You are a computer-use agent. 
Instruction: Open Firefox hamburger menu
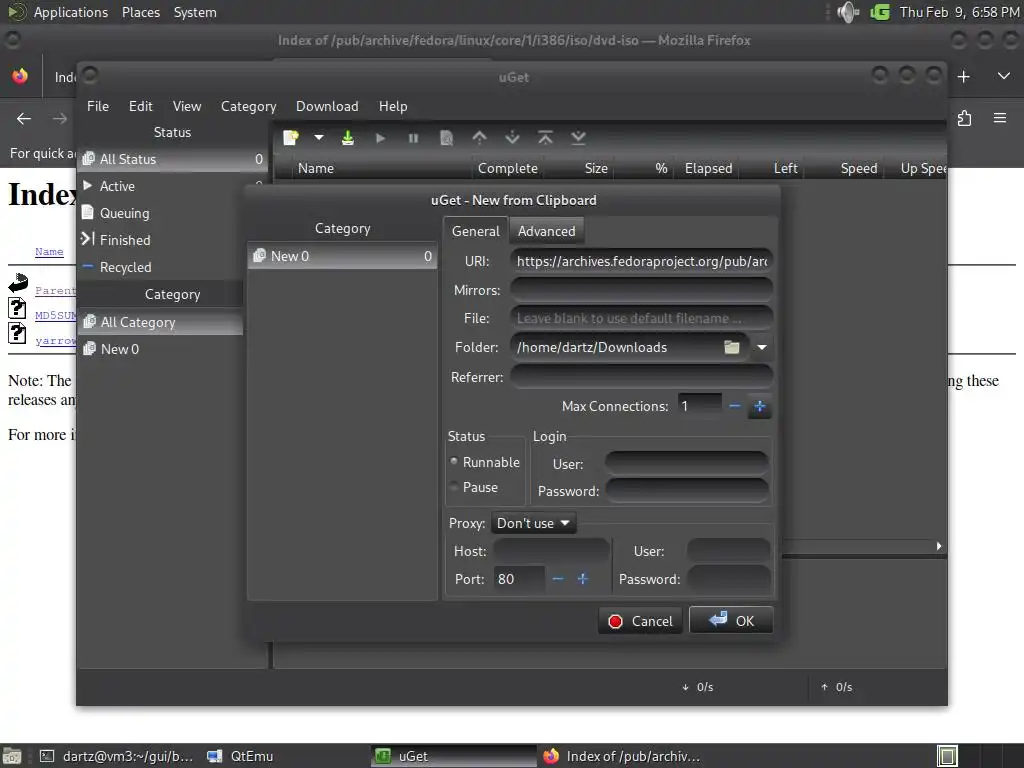1000,118
